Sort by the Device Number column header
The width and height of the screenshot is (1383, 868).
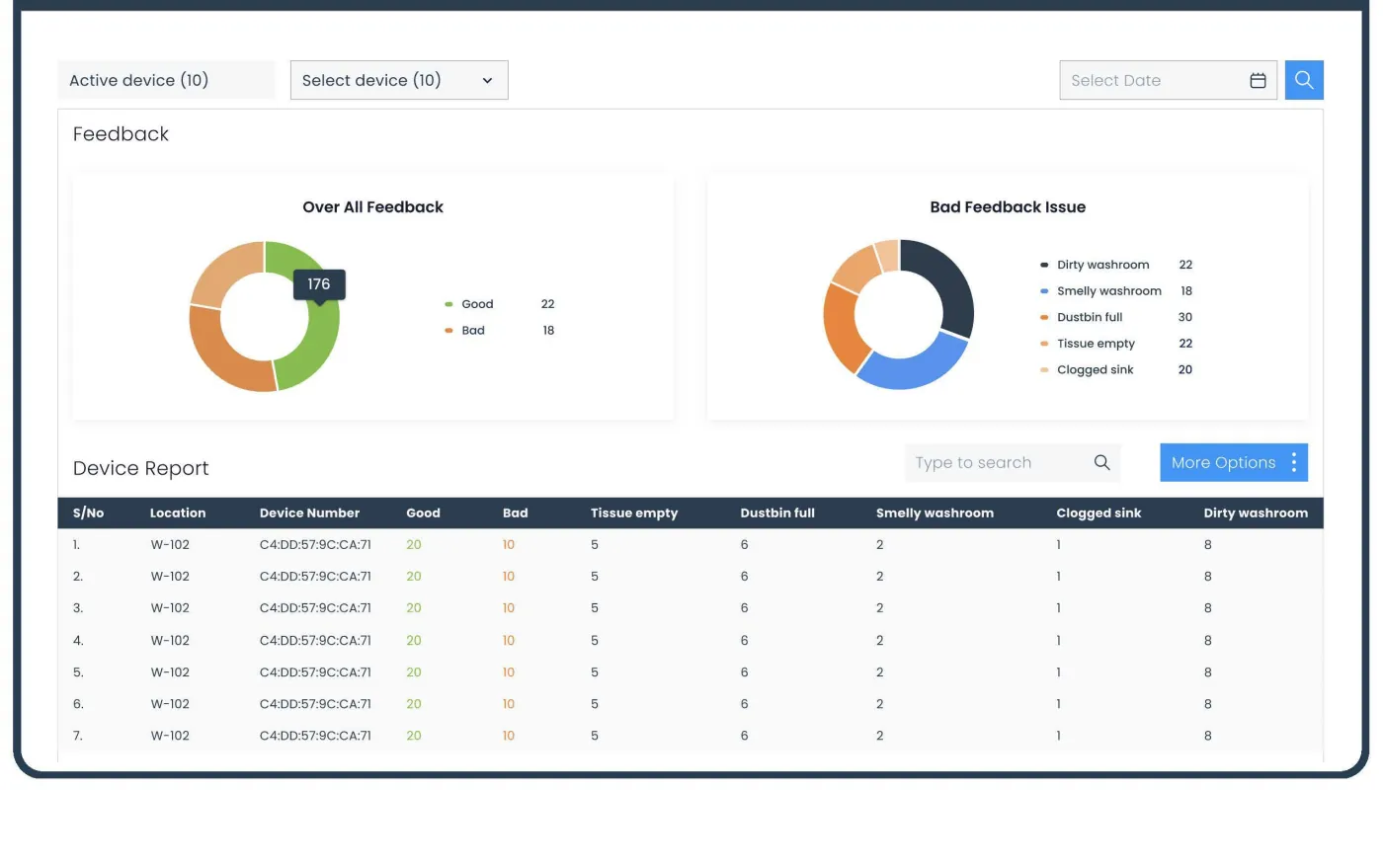(x=309, y=513)
